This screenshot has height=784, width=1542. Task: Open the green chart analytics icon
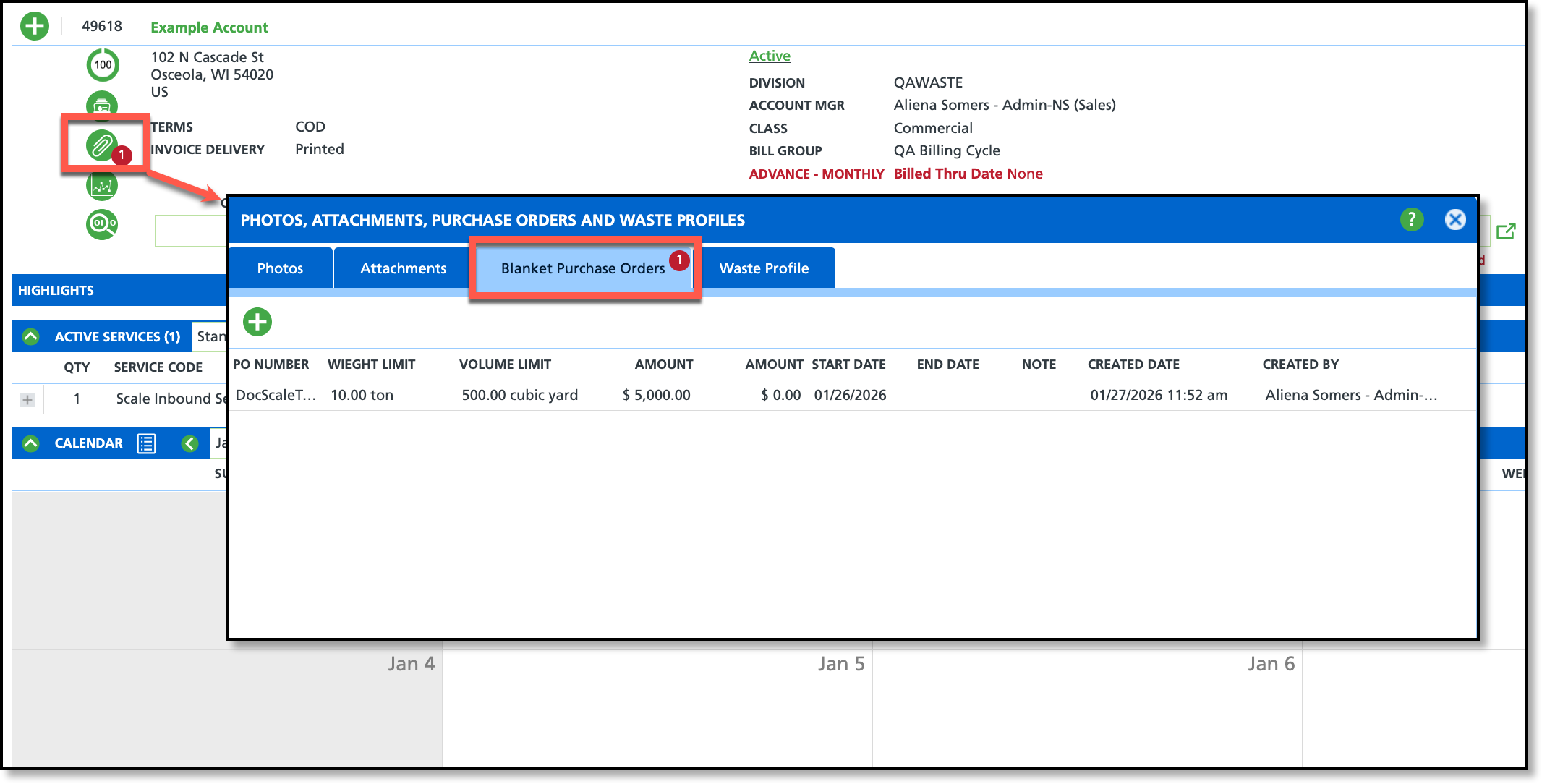point(102,186)
